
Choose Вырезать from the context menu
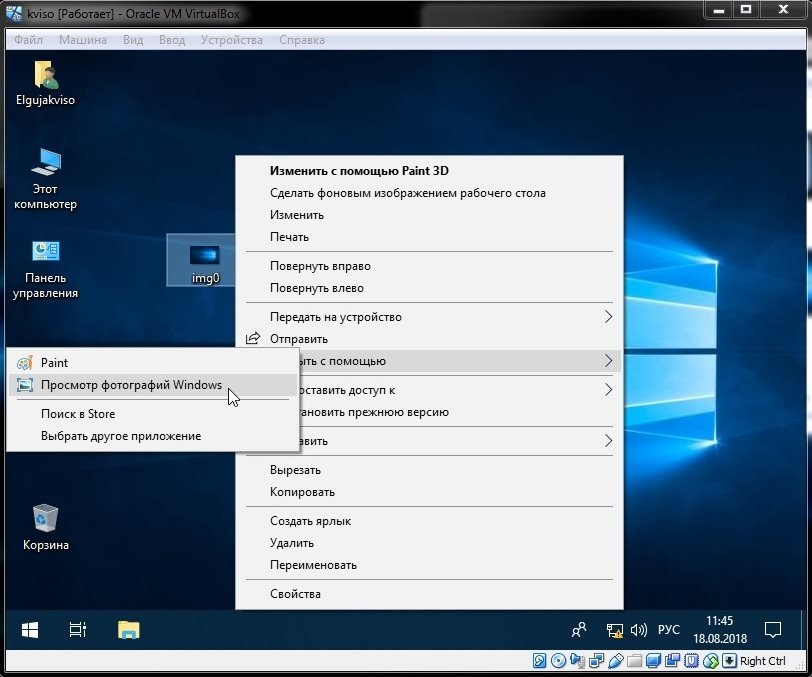click(429, 470)
